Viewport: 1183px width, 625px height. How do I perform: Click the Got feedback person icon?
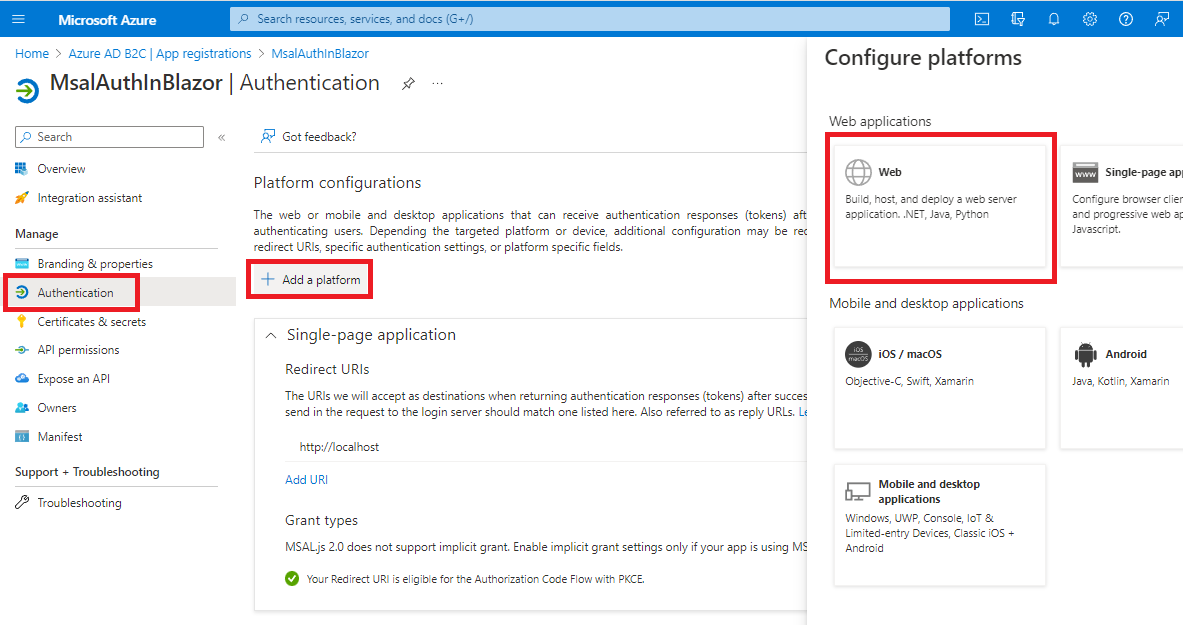(268, 137)
